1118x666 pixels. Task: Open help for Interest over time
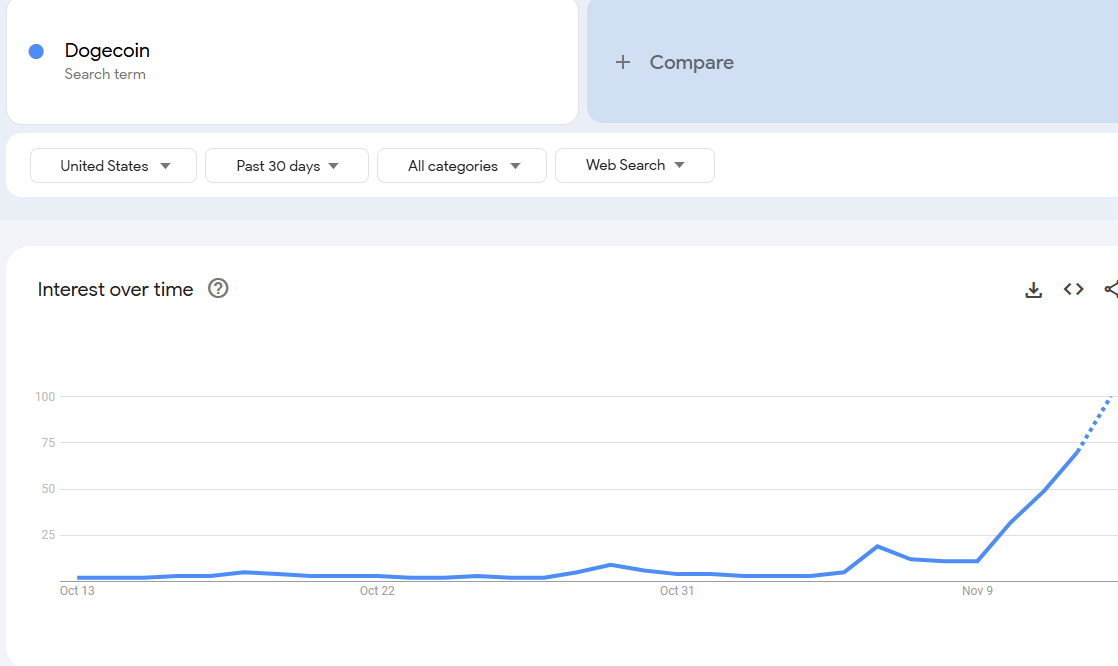(x=217, y=289)
